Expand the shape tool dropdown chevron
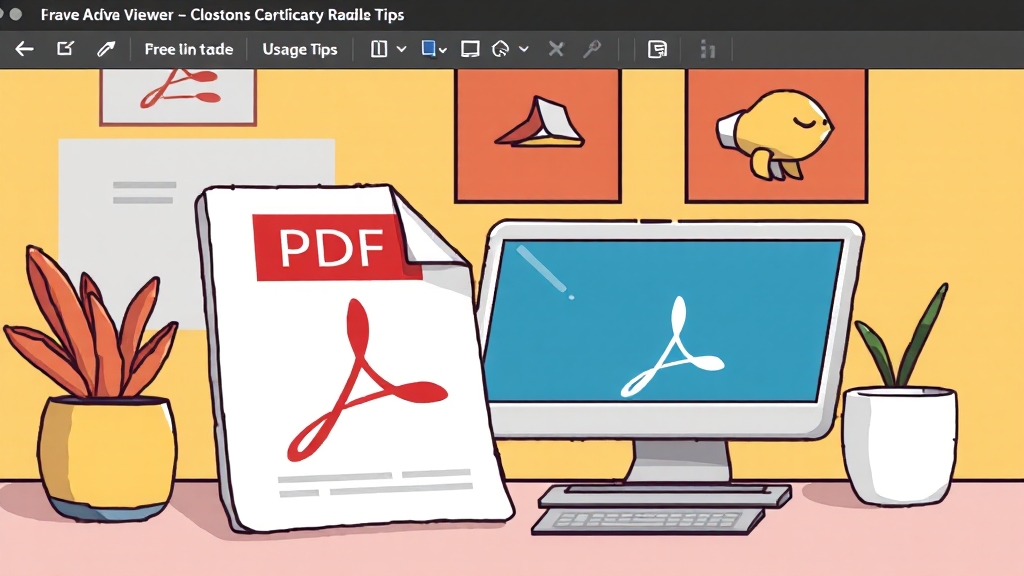The height and width of the screenshot is (576, 1024). click(x=524, y=49)
